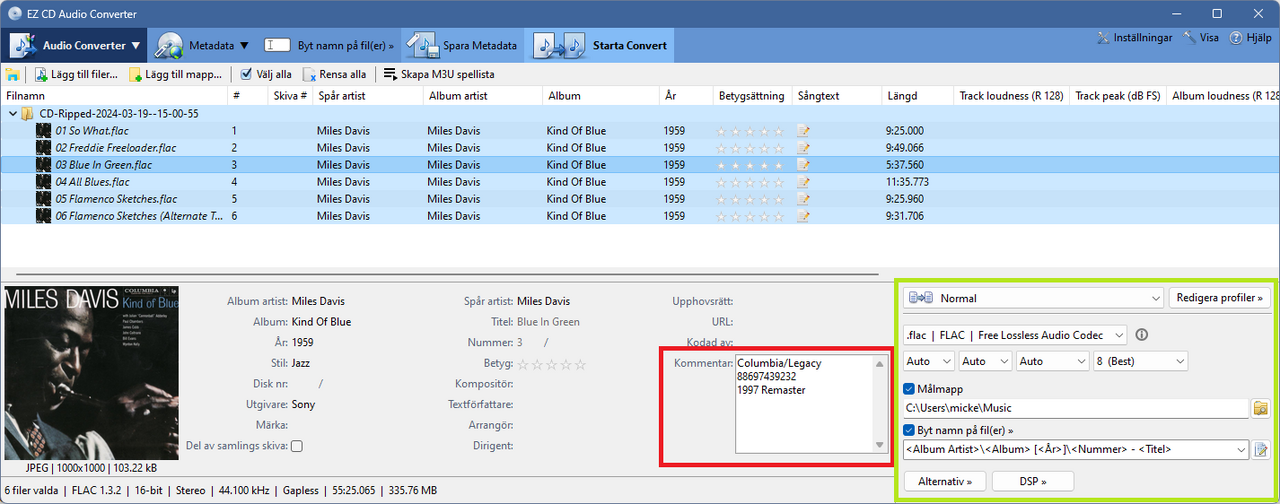
Task: Click the DSP » button
Action: [x=1033, y=481]
